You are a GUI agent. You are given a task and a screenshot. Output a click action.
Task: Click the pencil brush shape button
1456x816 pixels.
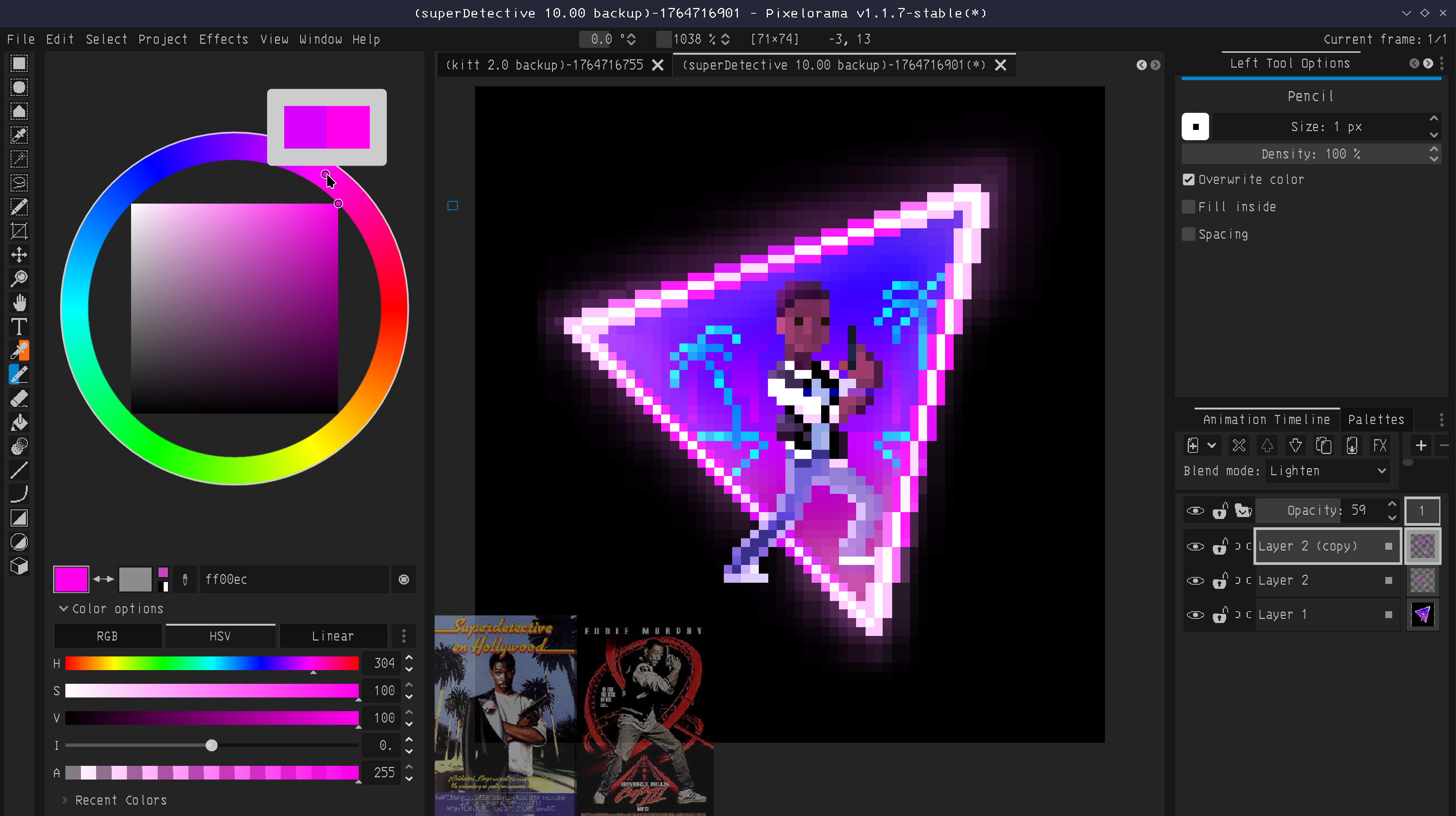(1195, 127)
